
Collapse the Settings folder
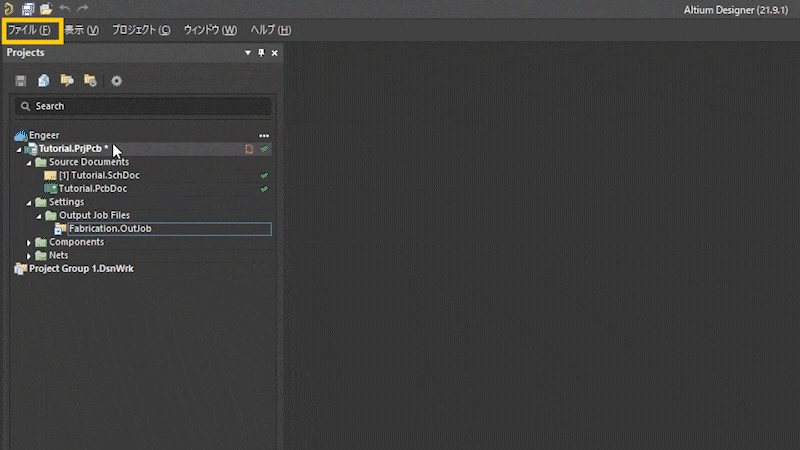coord(29,203)
